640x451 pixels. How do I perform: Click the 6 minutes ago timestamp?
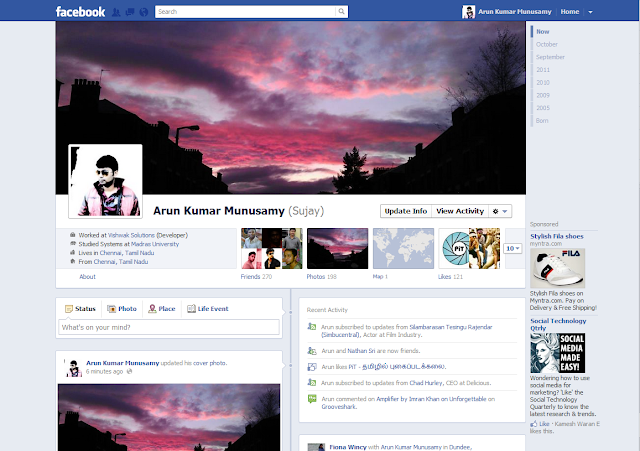(x=104, y=371)
